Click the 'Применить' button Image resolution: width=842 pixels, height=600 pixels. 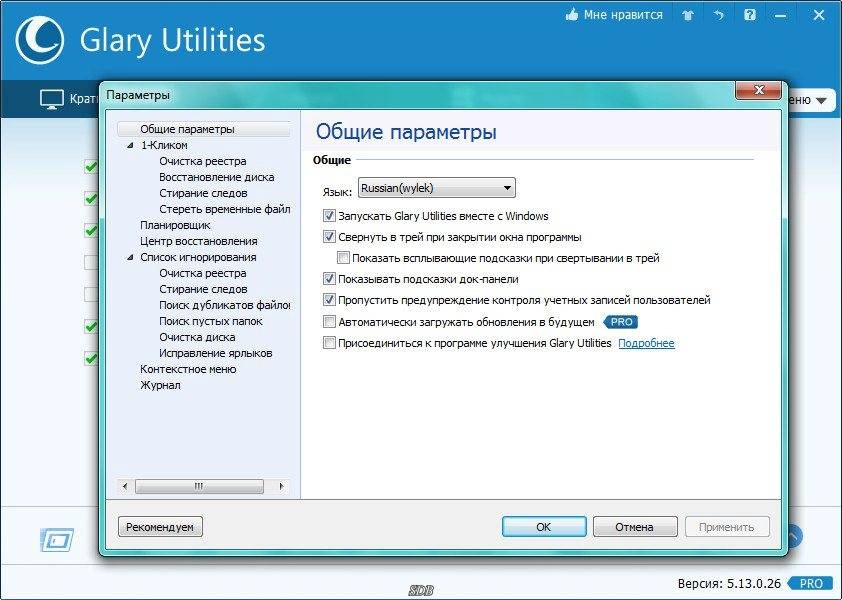(x=727, y=527)
